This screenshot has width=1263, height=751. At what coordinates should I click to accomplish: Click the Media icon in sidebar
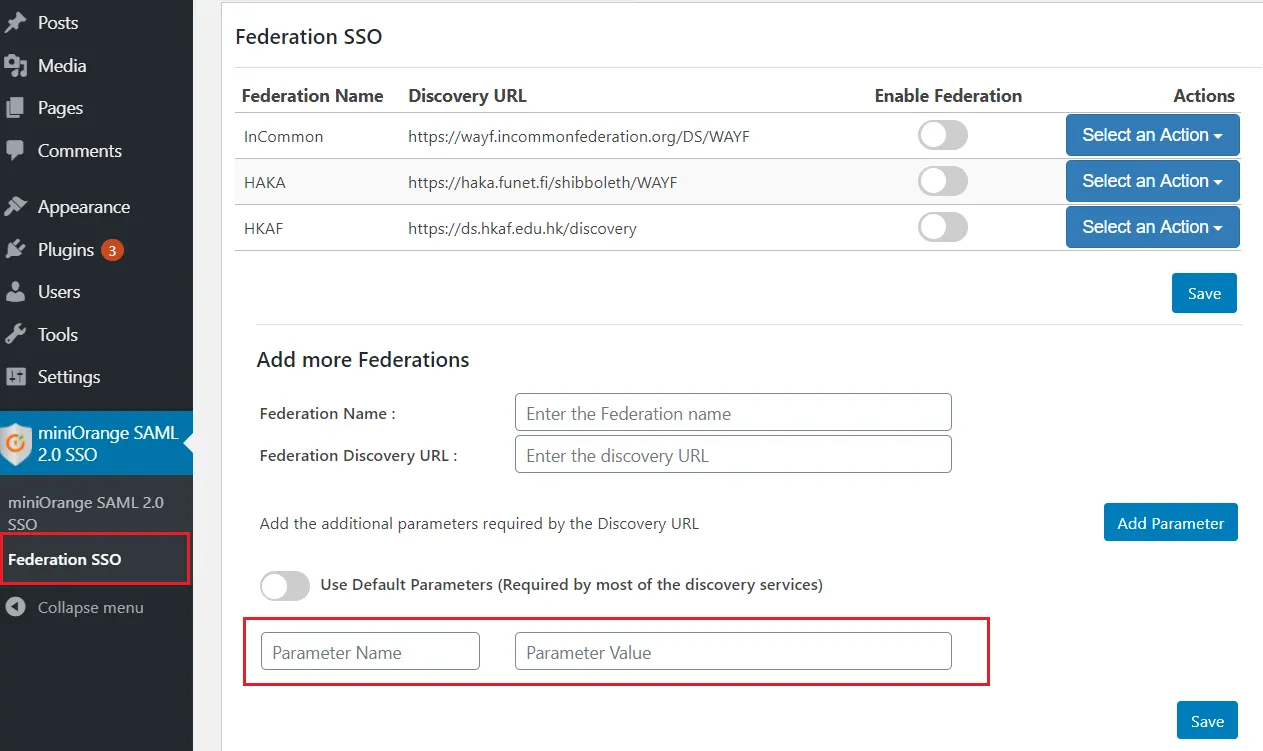point(15,65)
